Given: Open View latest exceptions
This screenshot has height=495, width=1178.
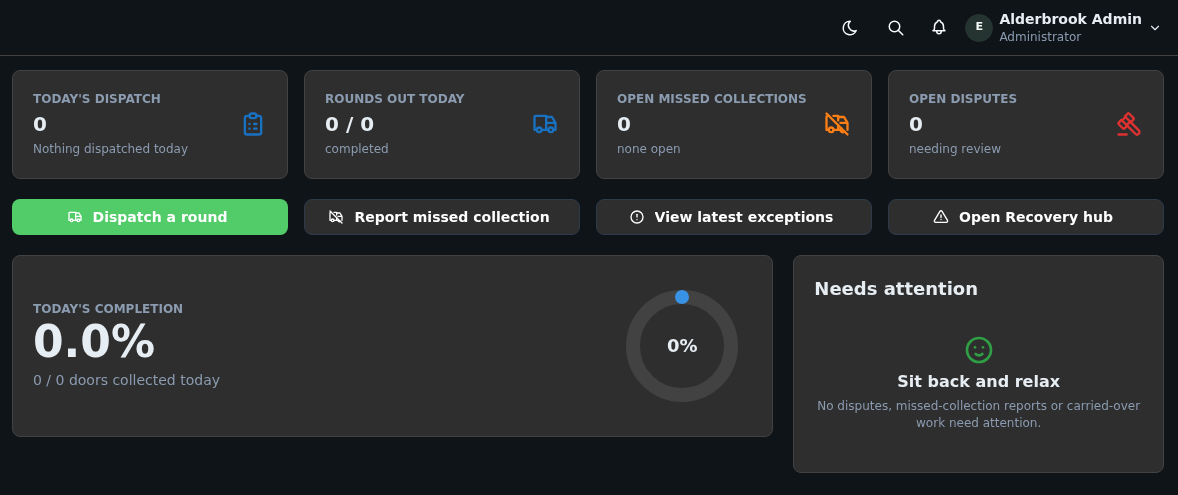Looking at the screenshot, I should 733,217.
